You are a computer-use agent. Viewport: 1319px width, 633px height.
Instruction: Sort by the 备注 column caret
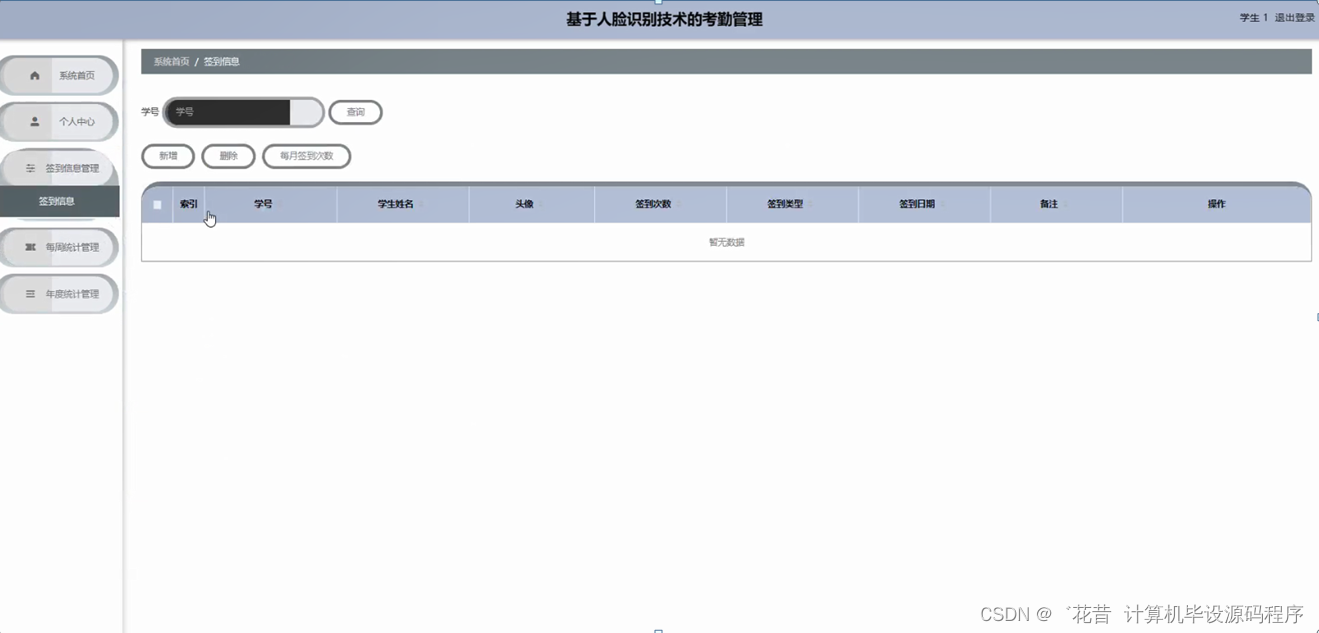click(x=1064, y=204)
